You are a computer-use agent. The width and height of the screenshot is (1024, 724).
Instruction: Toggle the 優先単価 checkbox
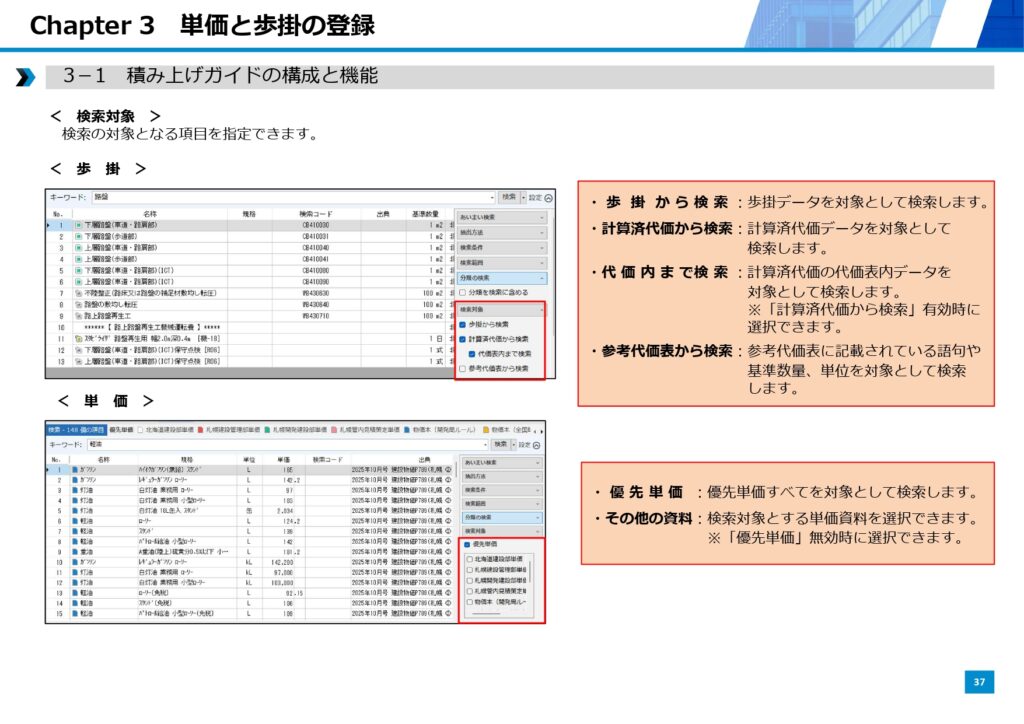(x=467, y=544)
